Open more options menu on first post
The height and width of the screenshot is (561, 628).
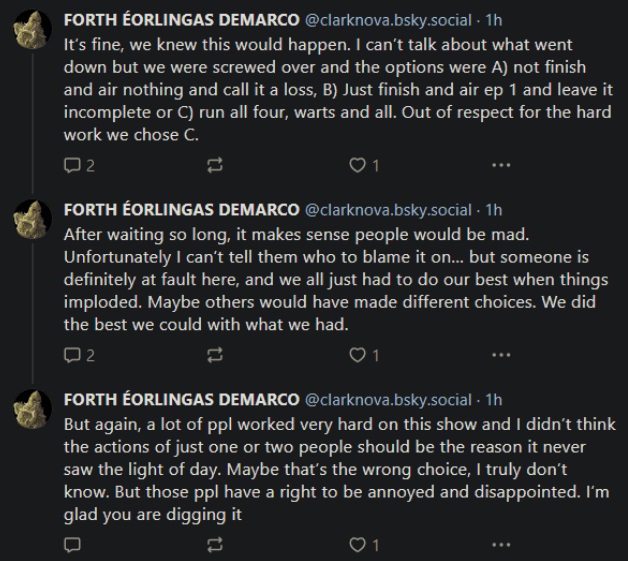(501, 166)
